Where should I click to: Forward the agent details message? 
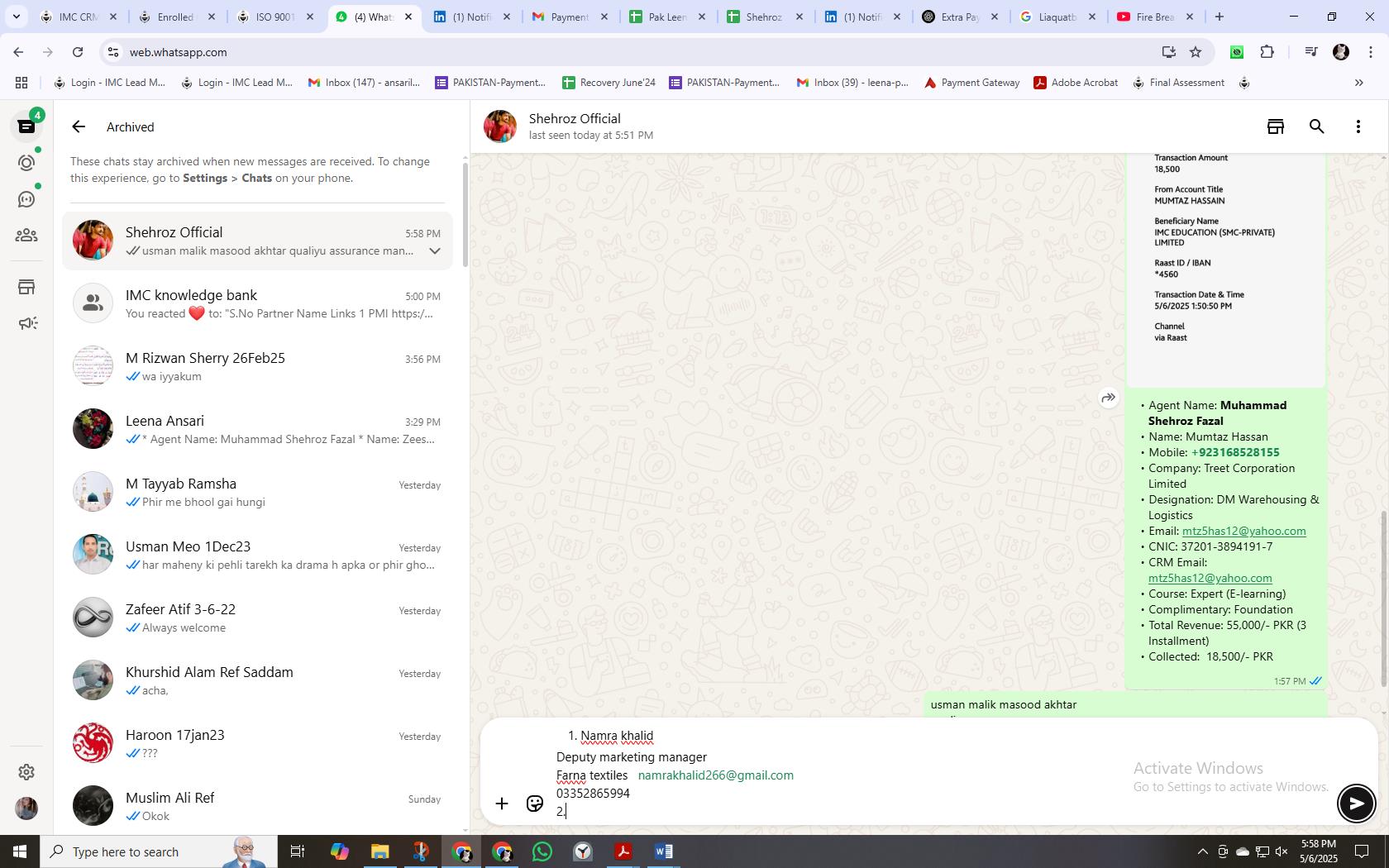click(1109, 398)
